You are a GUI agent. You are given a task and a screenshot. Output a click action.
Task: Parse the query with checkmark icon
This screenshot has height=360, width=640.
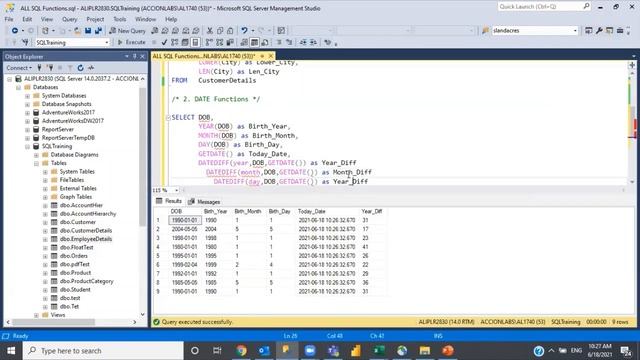(x=164, y=42)
